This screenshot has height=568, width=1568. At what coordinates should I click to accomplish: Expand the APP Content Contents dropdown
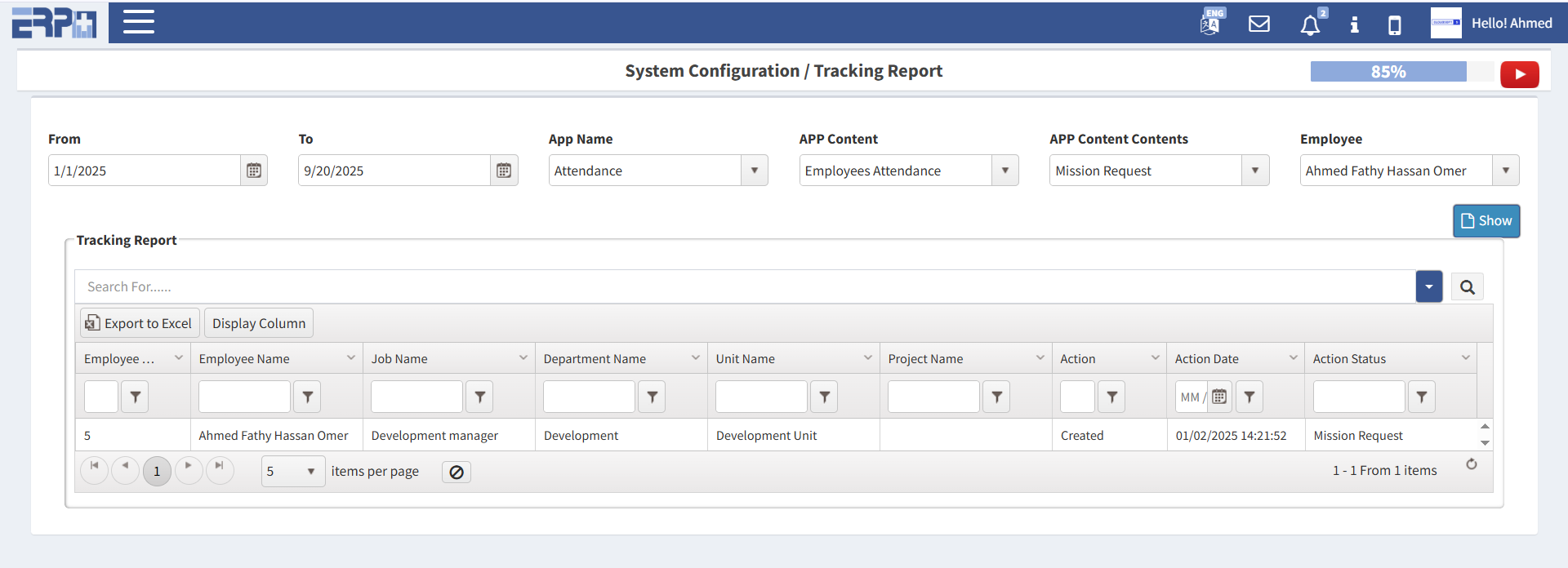pyautogui.click(x=1255, y=171)
